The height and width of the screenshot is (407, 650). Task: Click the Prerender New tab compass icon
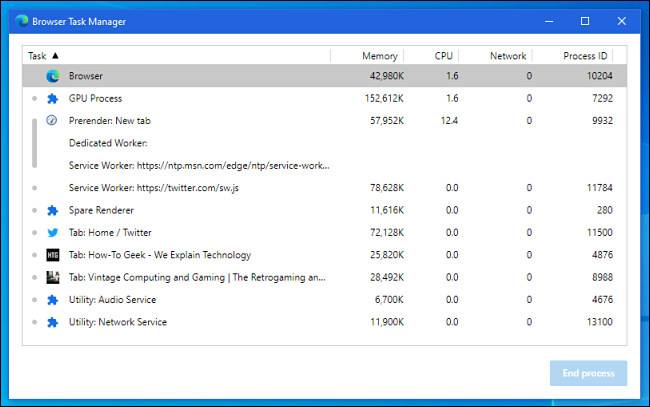pos(52,120)
